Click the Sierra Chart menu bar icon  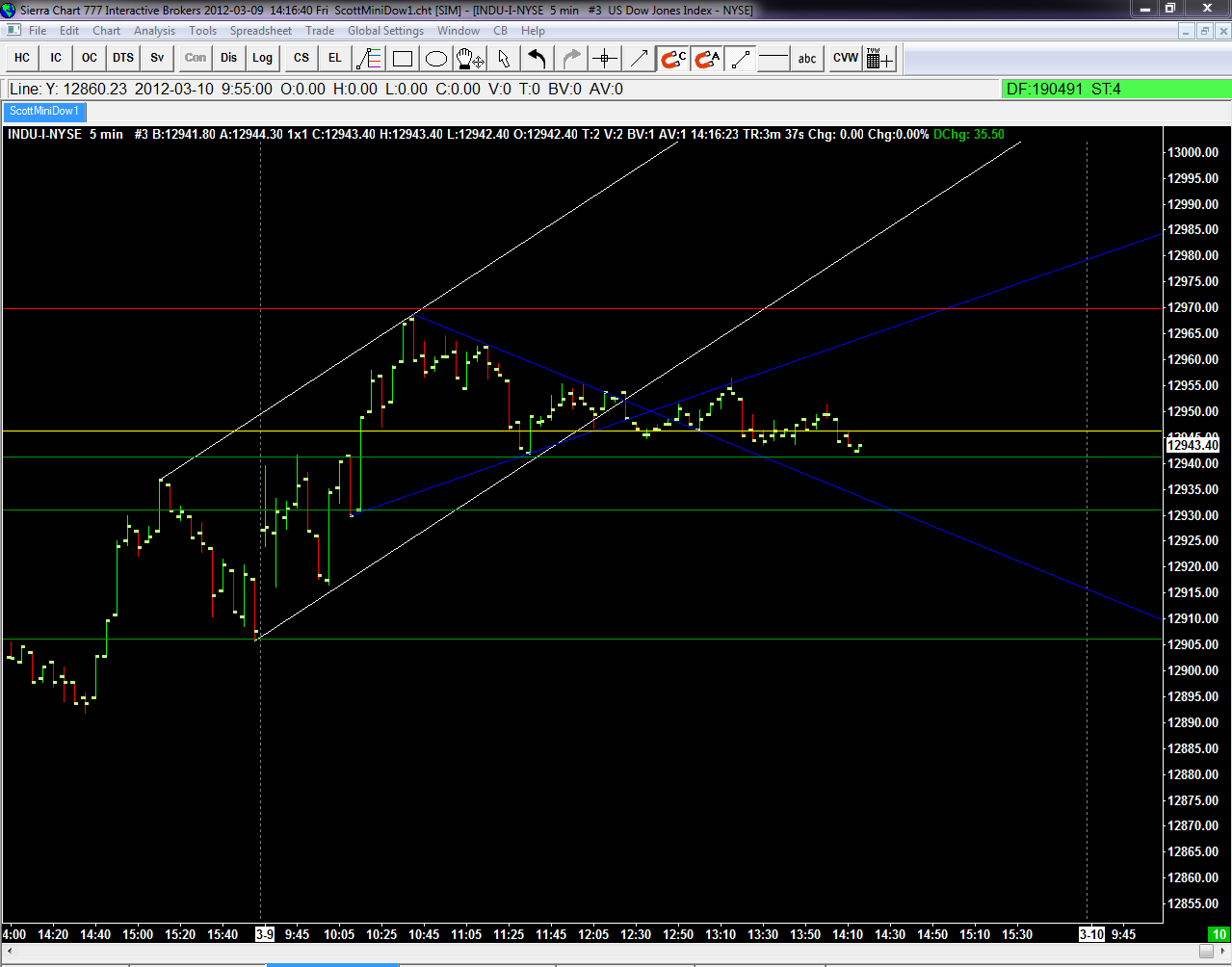[x=13, y=31]
